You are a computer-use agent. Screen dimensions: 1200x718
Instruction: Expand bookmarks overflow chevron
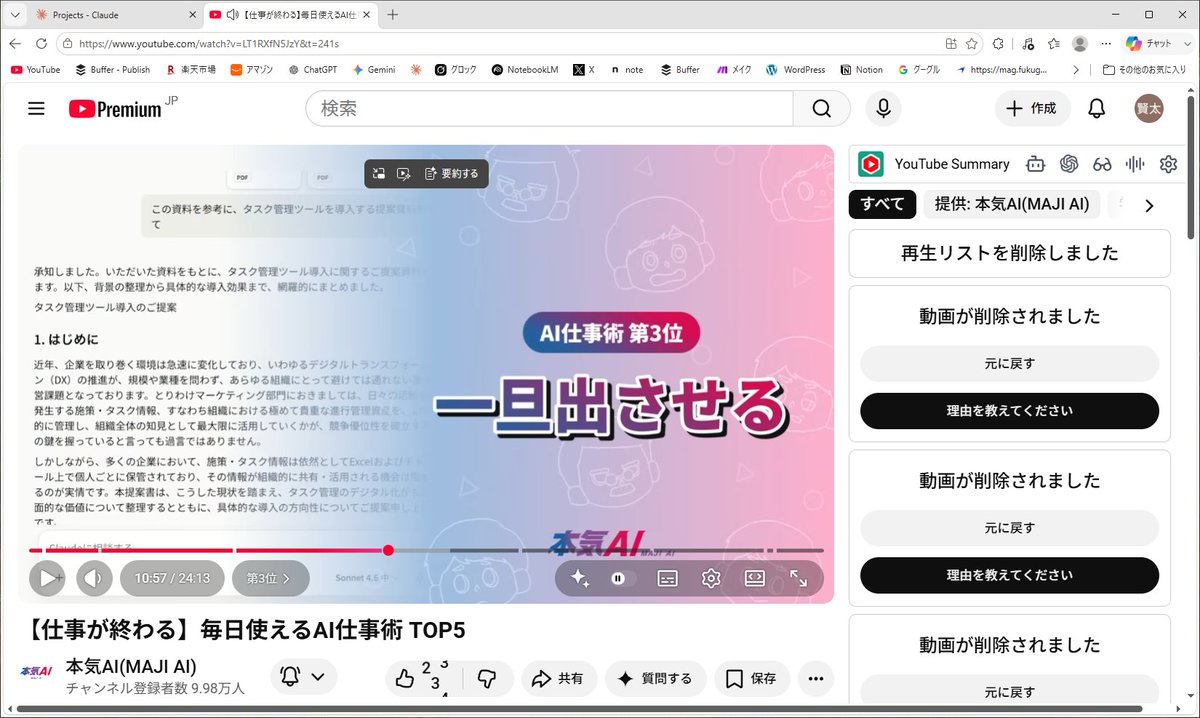(x=1075, y=70)
